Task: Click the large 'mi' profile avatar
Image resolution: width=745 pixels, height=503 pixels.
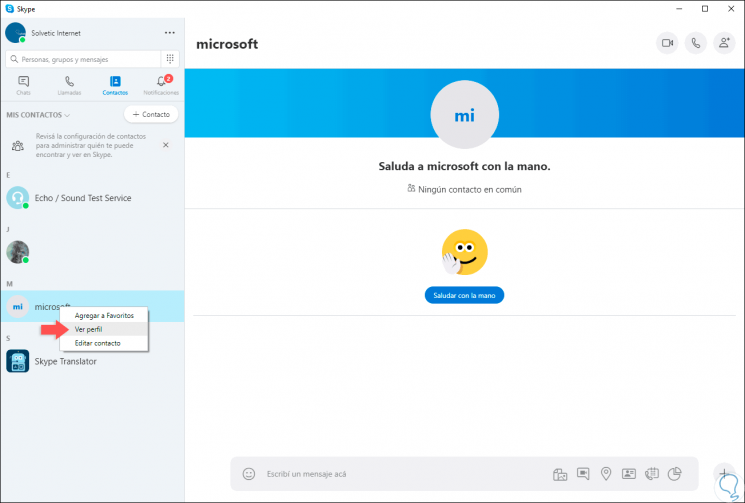Action: pyautogui.click(x=464, y=114)
